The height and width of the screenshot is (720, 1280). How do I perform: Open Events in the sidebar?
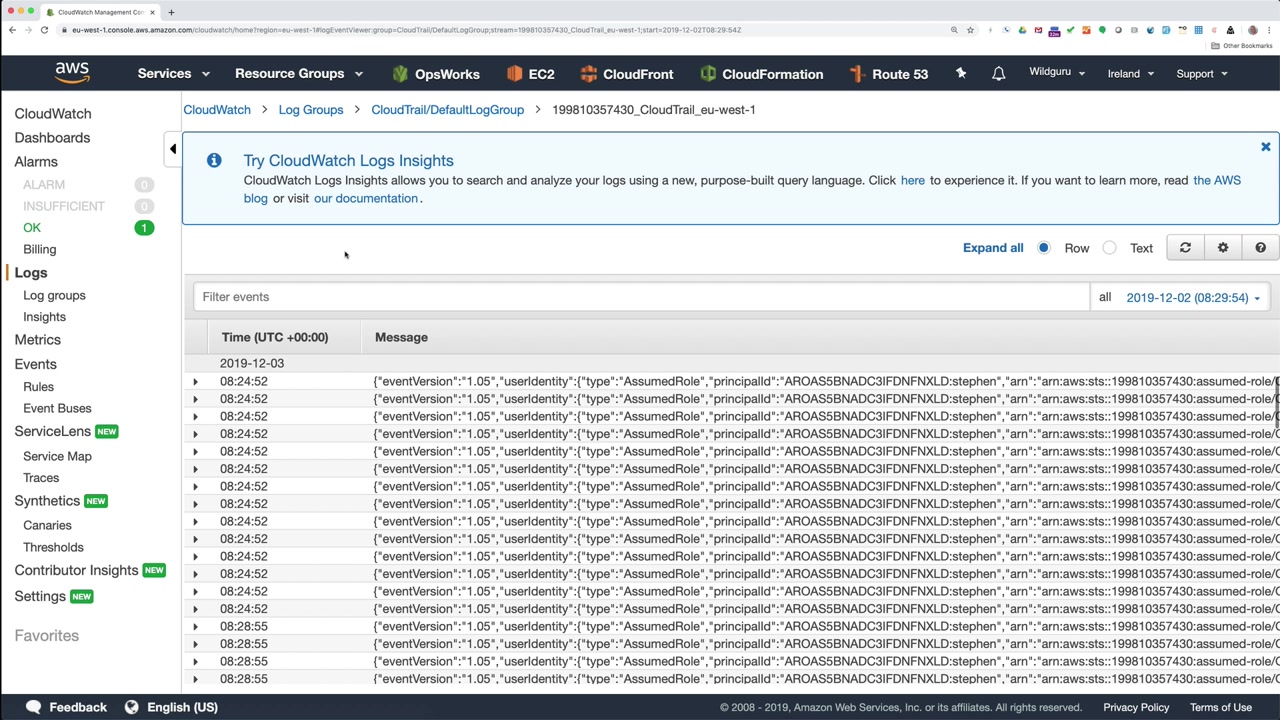coord(35,364)
